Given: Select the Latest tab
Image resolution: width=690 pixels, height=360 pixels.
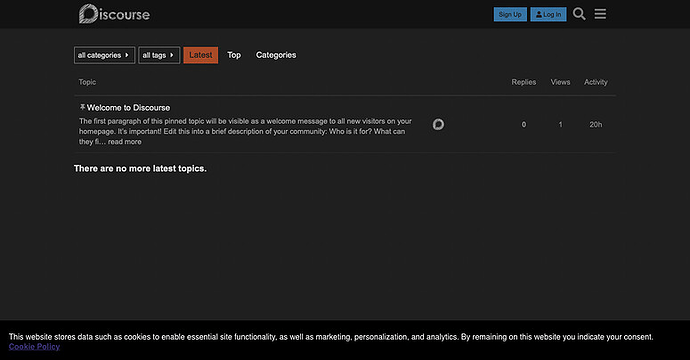Looking at the screenshot, I should 201,55.
